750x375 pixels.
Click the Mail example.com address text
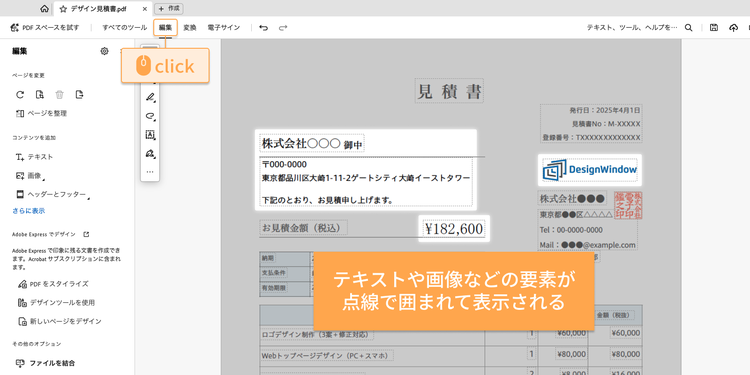(x=587, y=245)
